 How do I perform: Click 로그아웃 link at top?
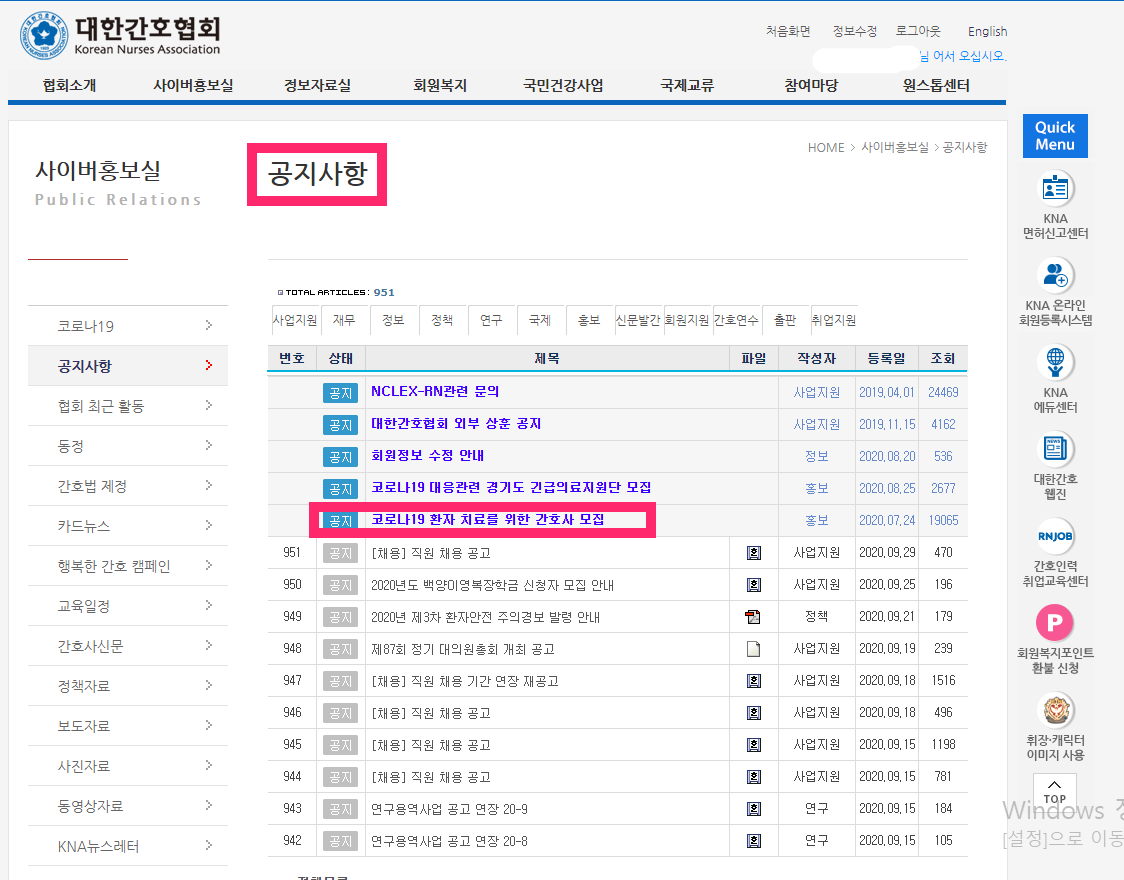point(918,31)
